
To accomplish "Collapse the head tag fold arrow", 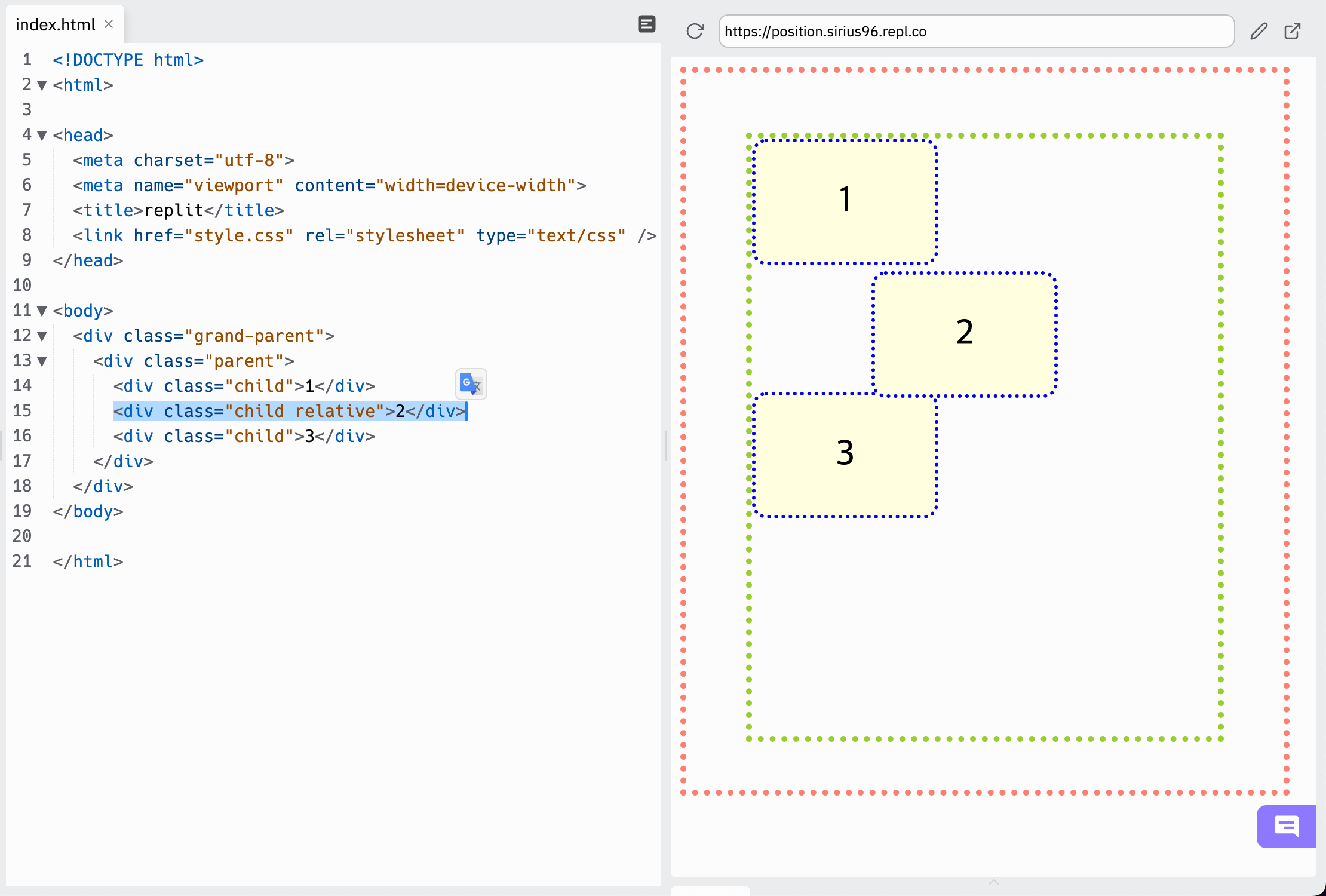I will [42, 136].
